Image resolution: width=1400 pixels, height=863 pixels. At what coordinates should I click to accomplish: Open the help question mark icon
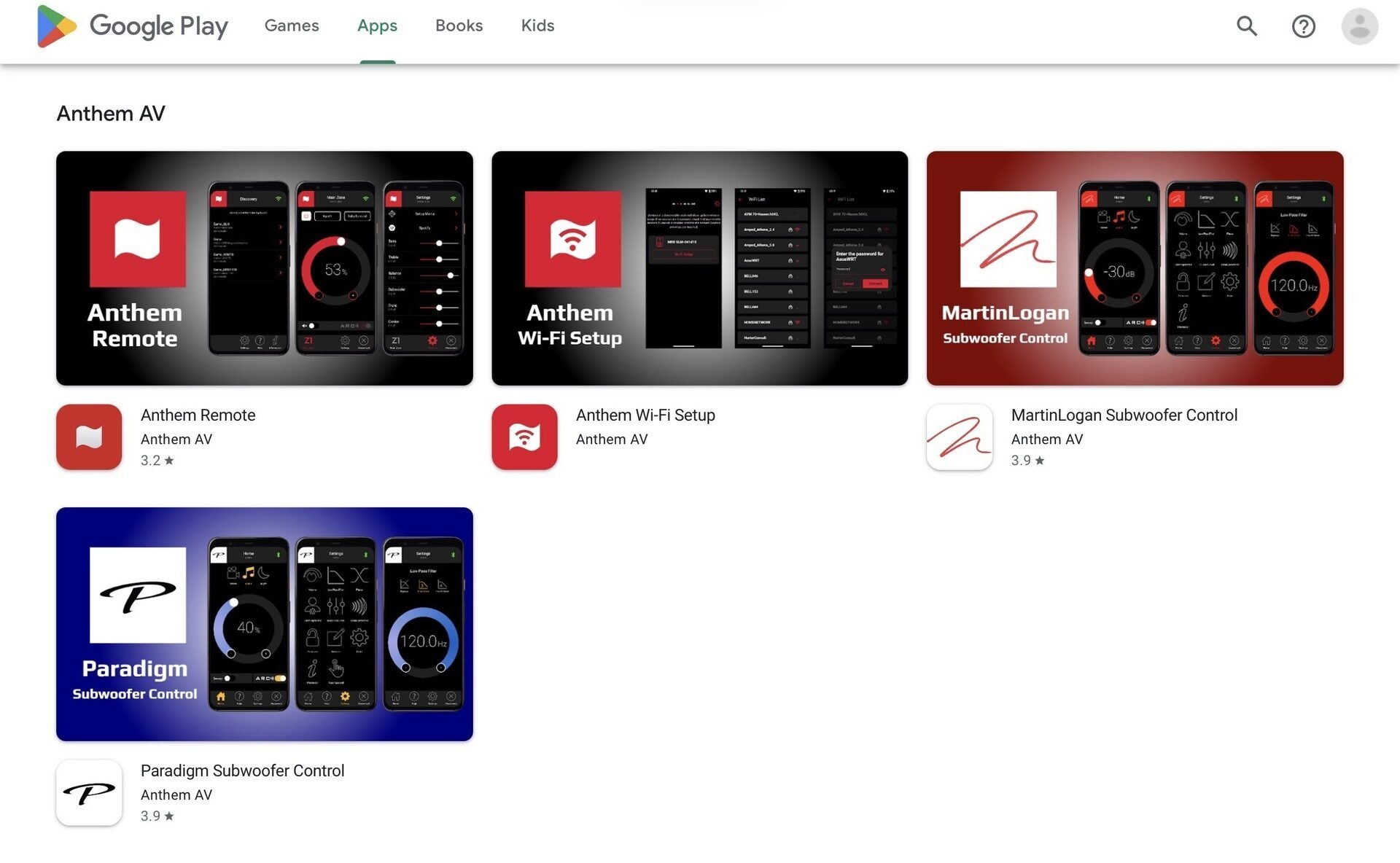click(x=1303, y=26)
